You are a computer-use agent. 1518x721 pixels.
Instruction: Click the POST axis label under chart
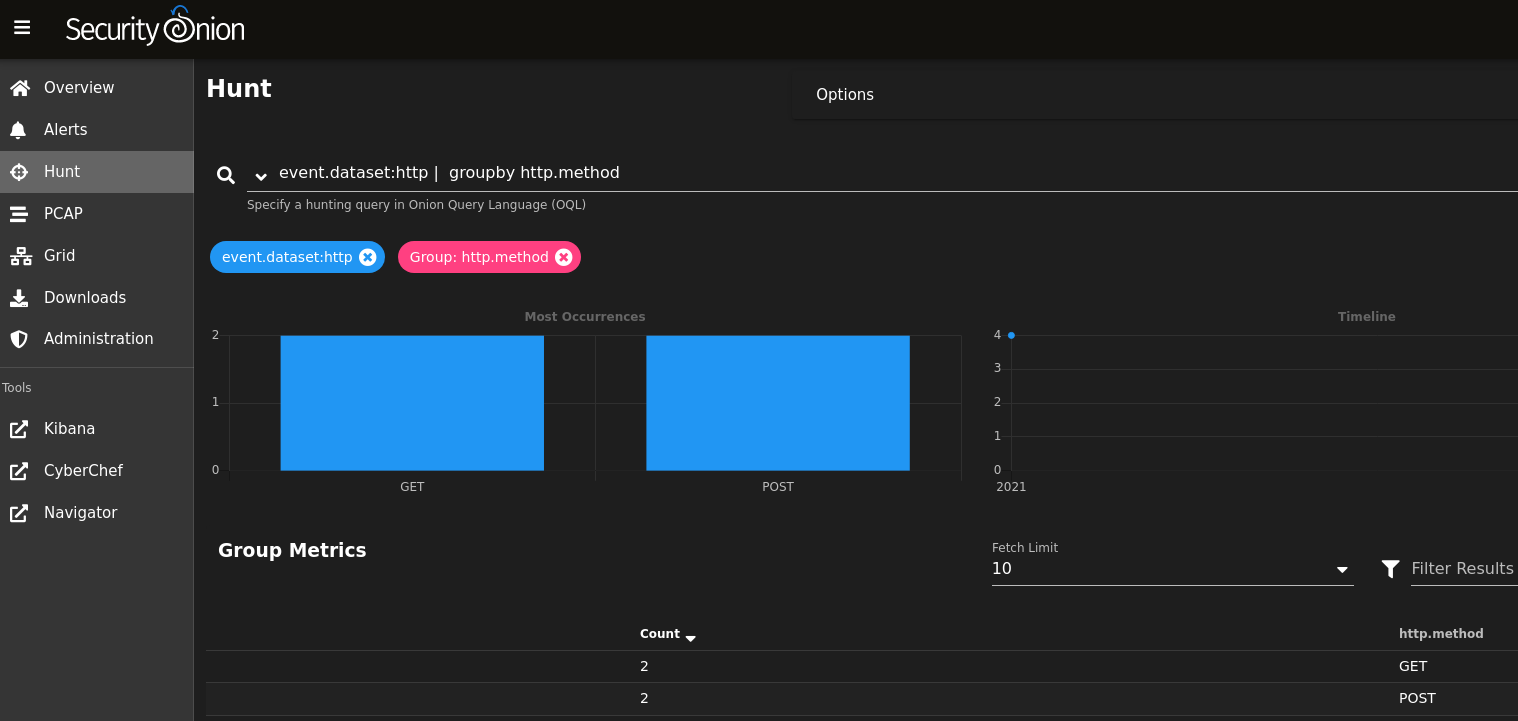coord(778,487)
